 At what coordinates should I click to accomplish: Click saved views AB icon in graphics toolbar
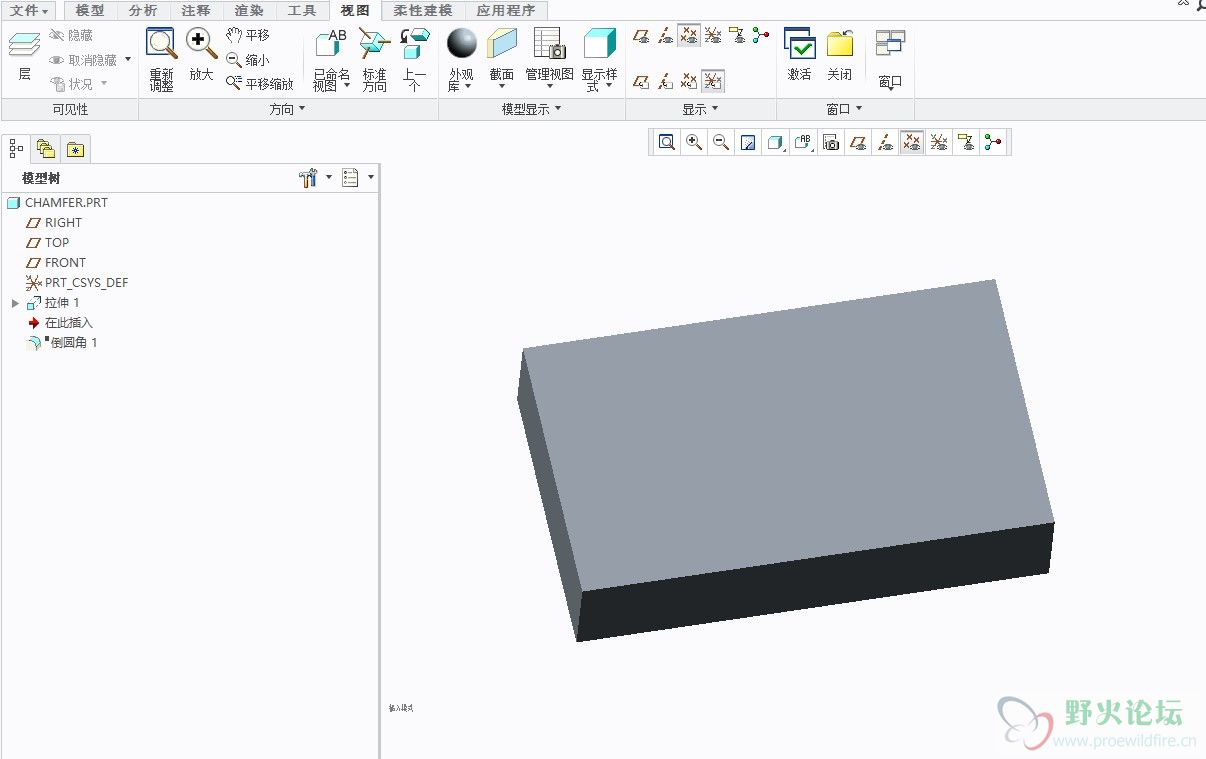tap(803, 143)
